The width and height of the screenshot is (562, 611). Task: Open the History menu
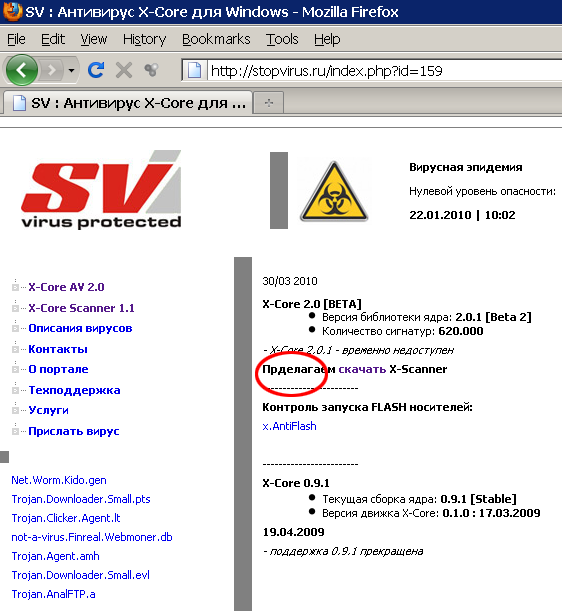[x=145, y=39]
